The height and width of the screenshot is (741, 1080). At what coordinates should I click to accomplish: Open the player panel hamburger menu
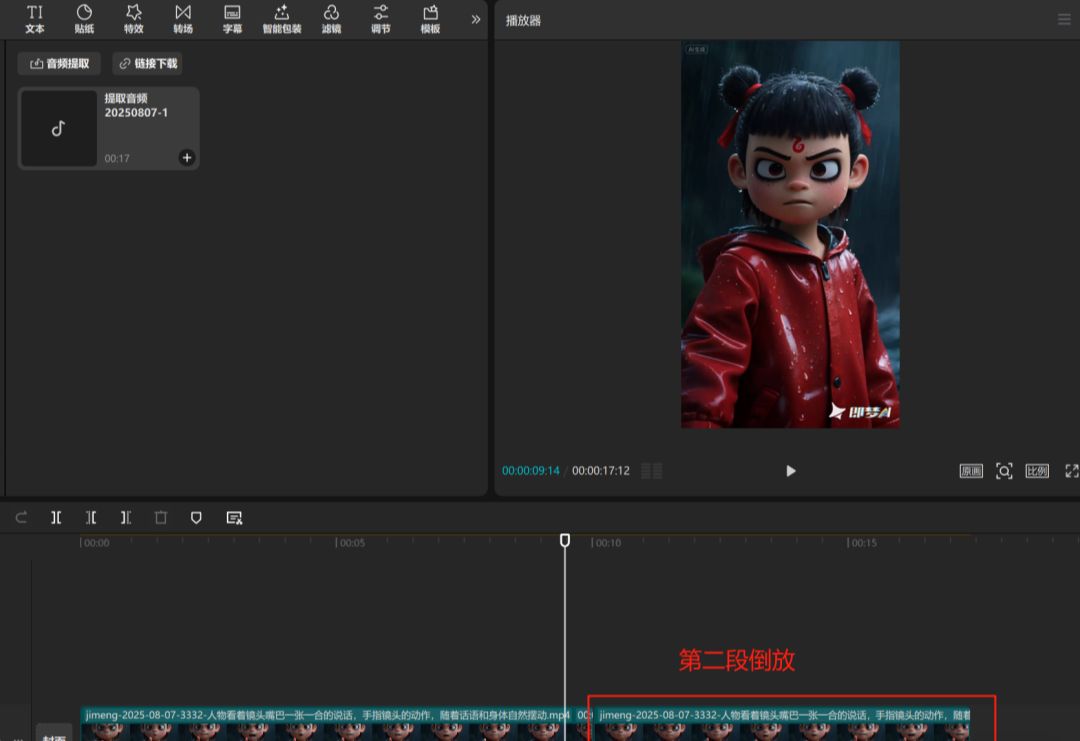[x=1064, y=20]
